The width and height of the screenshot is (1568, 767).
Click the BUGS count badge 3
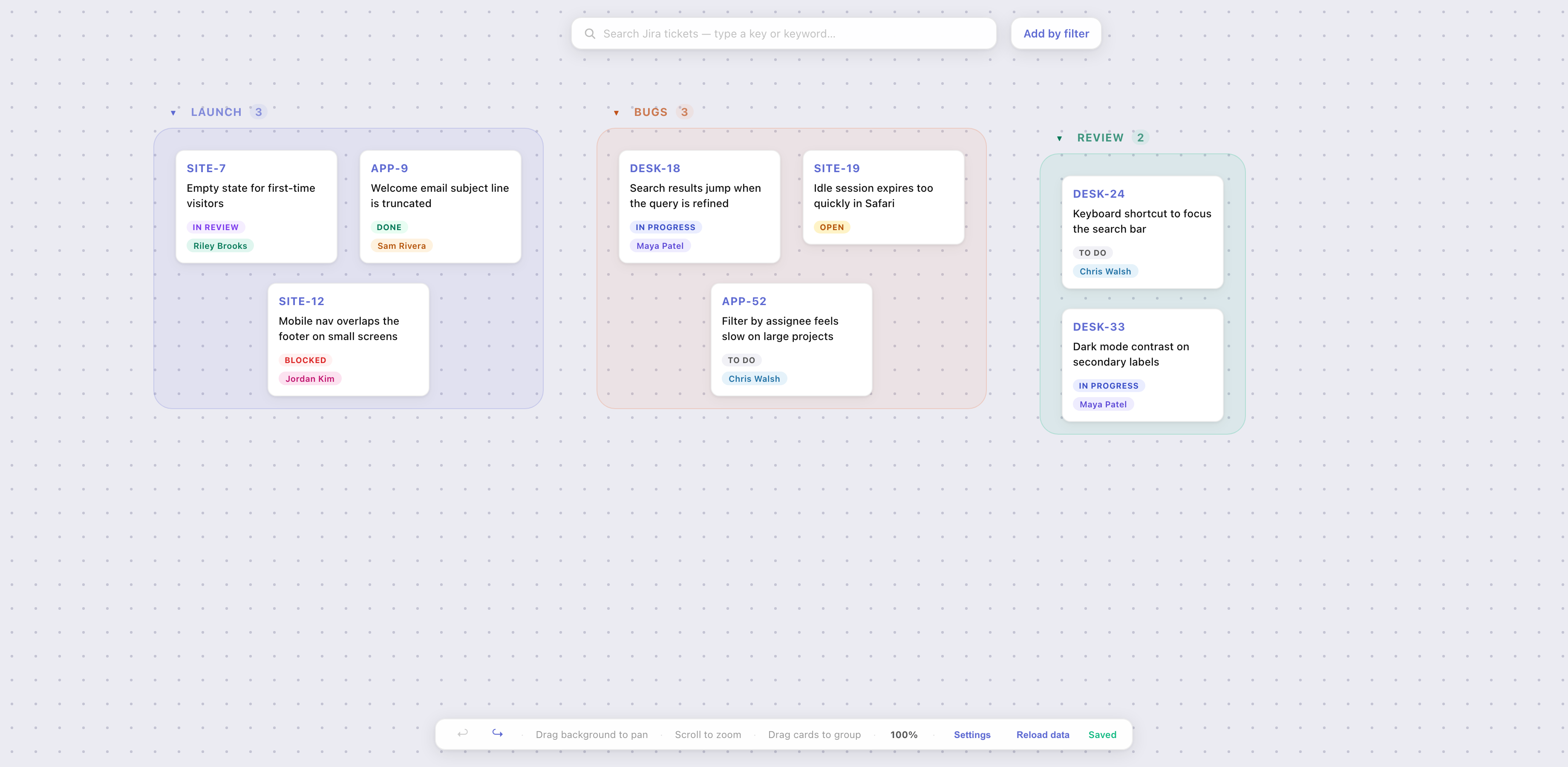[684, 112]
